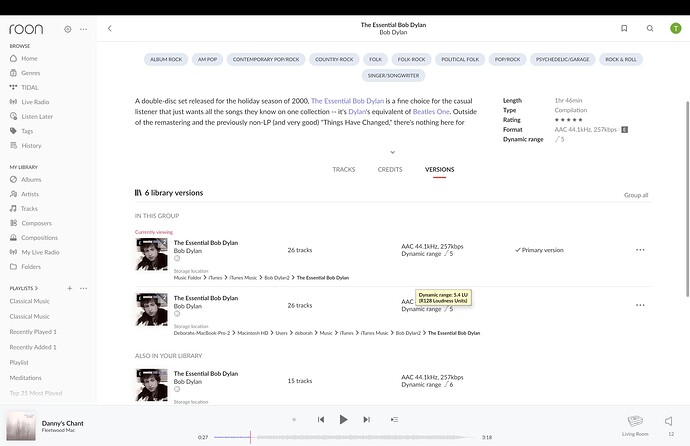This screenshot has width=690, height=446.
Task: Open the Danny's Chant now playing artwork
Action: pos(21,426)
